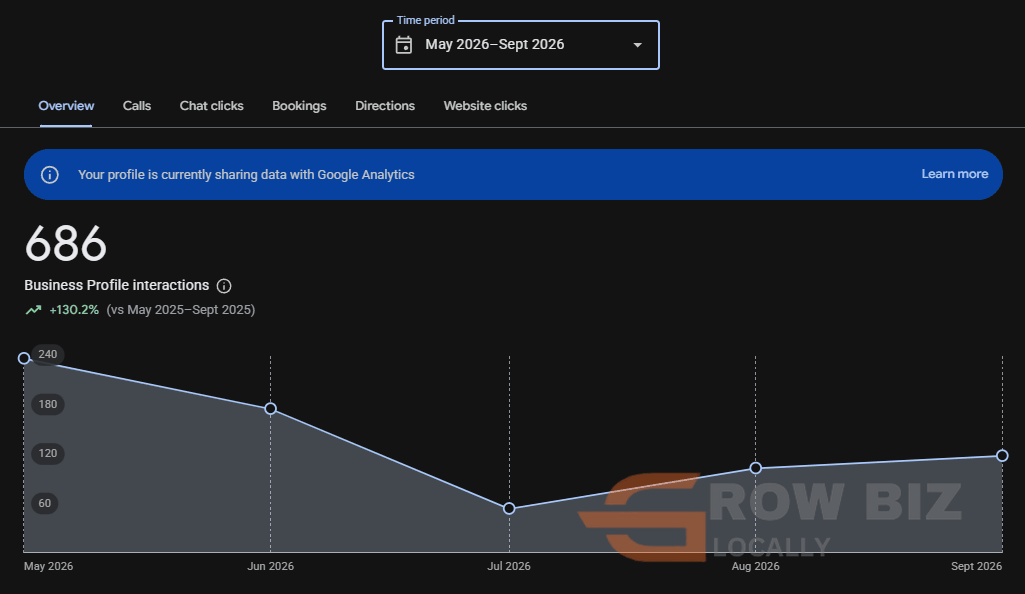
Task: Select the Aug 2026 data point
Action: (756, 468)
